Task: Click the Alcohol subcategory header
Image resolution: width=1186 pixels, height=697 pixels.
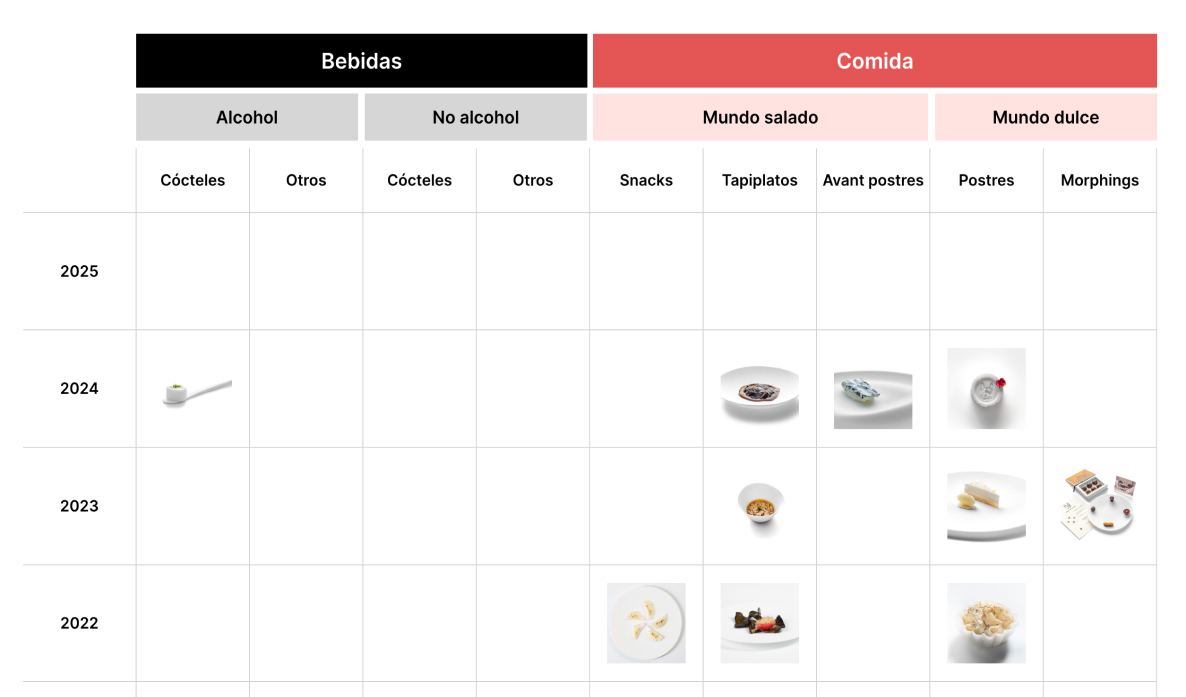Action: pos(247,117)
